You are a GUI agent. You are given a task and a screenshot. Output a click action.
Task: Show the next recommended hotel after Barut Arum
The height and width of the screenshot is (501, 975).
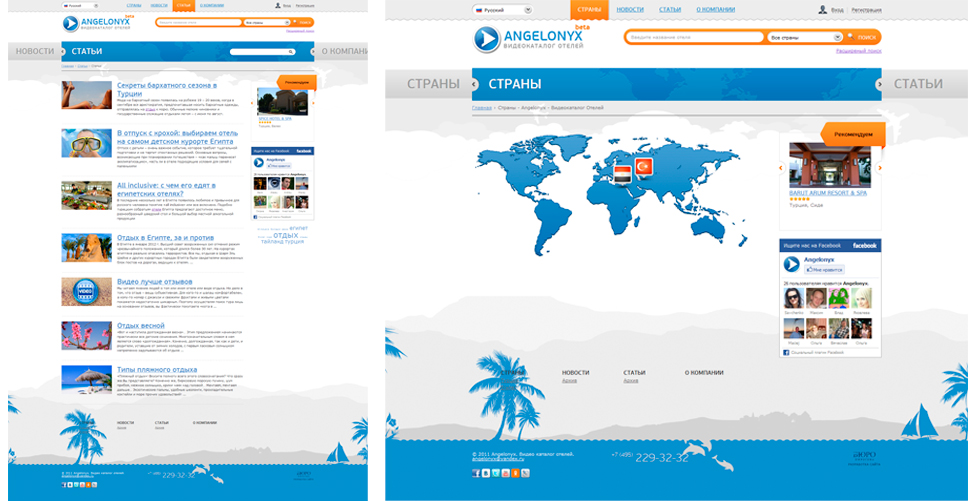[879, 167]
